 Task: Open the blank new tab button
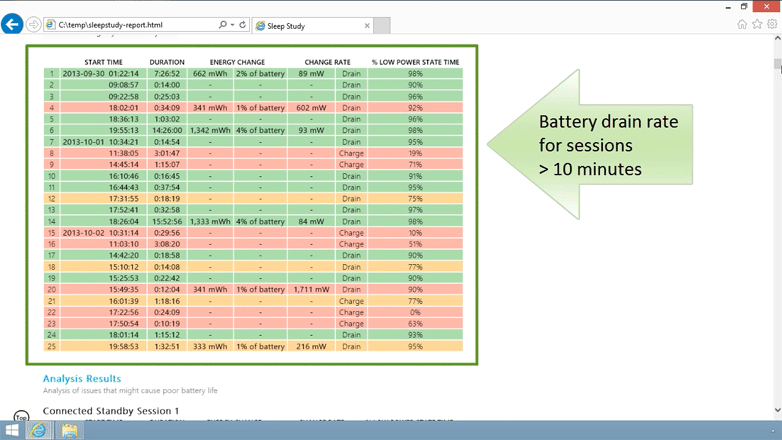[382, 26]
